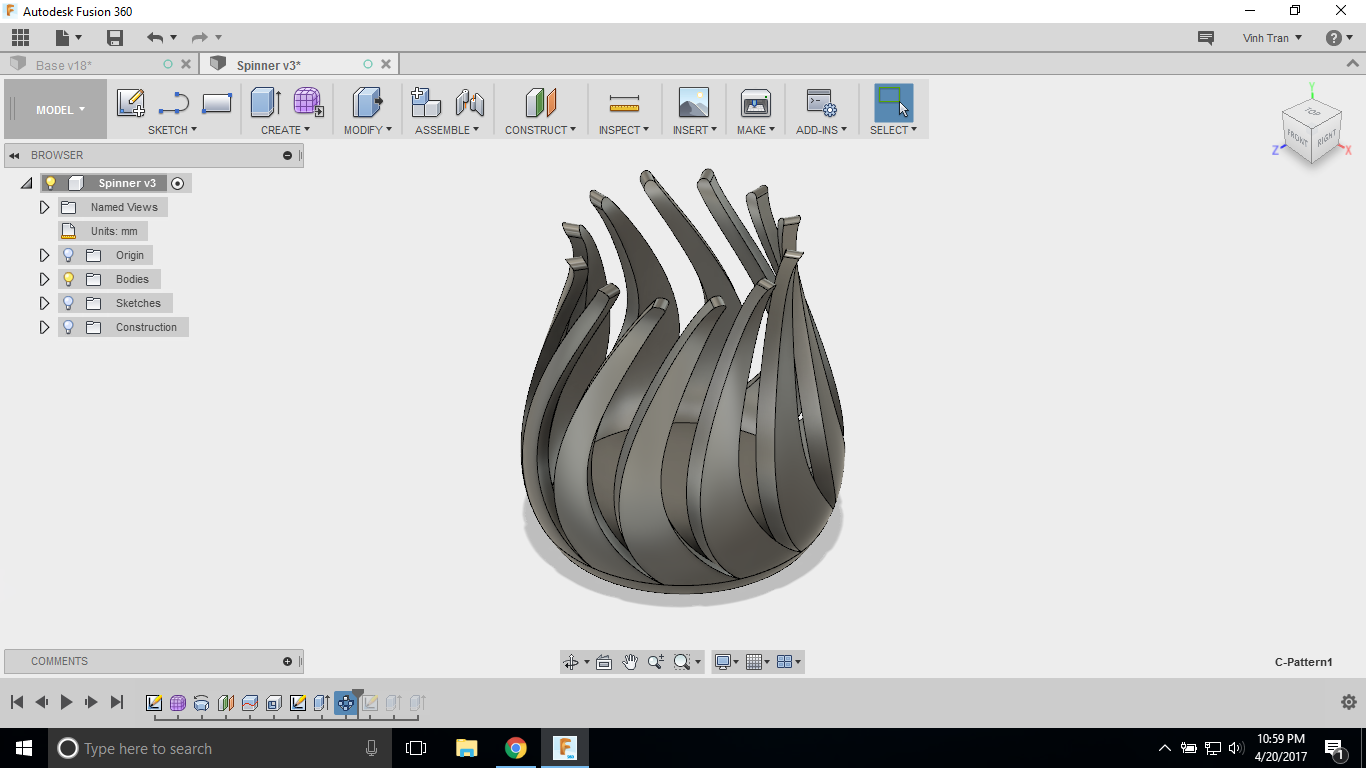1366x768 pixels.
Task: Toggle visibility bulb for Spinner v3
Action: 50,183
